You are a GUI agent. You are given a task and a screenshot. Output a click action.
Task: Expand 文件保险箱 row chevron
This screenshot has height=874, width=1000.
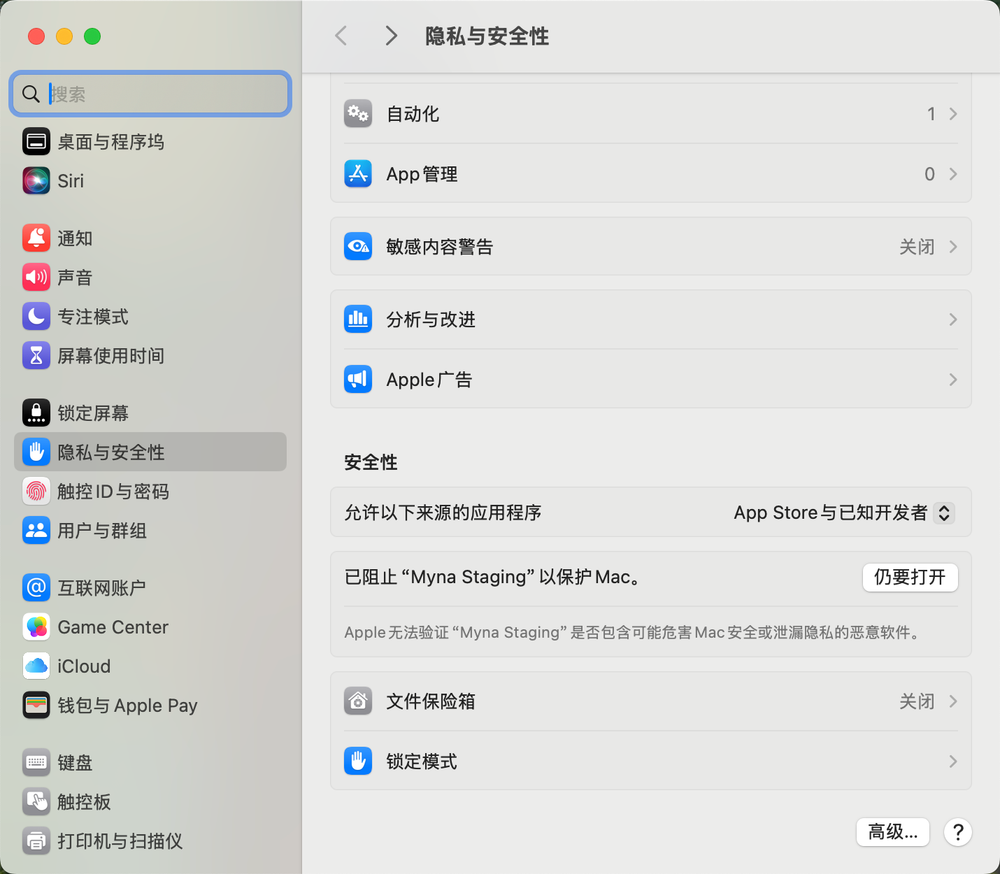pyautogui.click(x=953, y=701)
